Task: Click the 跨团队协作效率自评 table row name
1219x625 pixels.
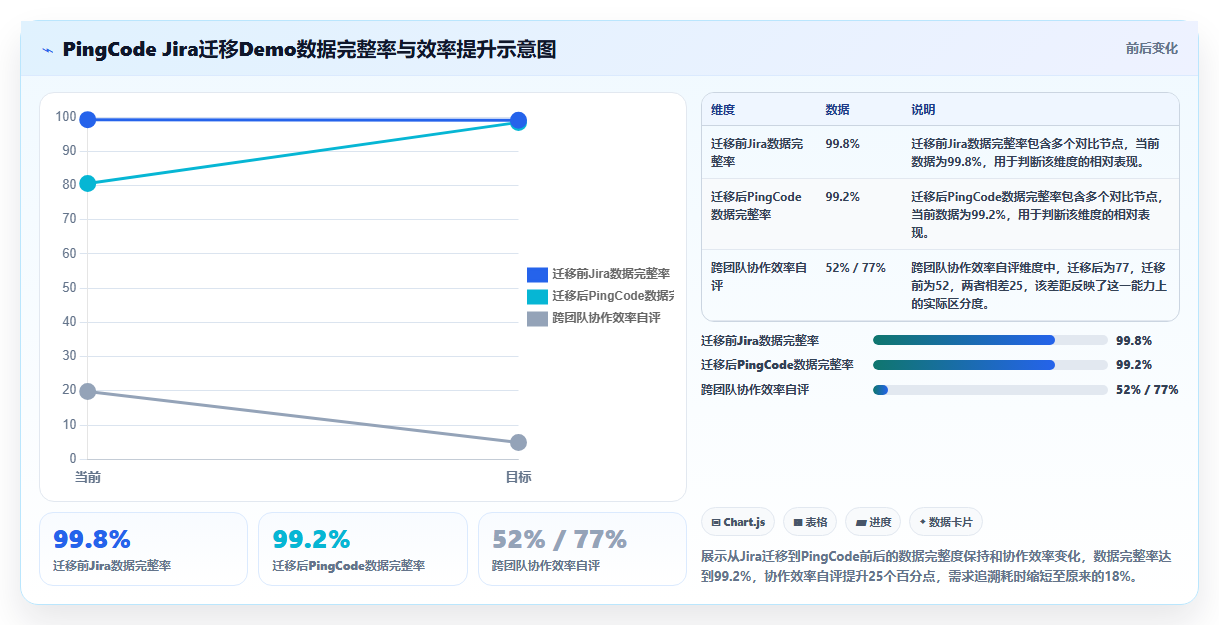Action: click(x=757, y=276)
